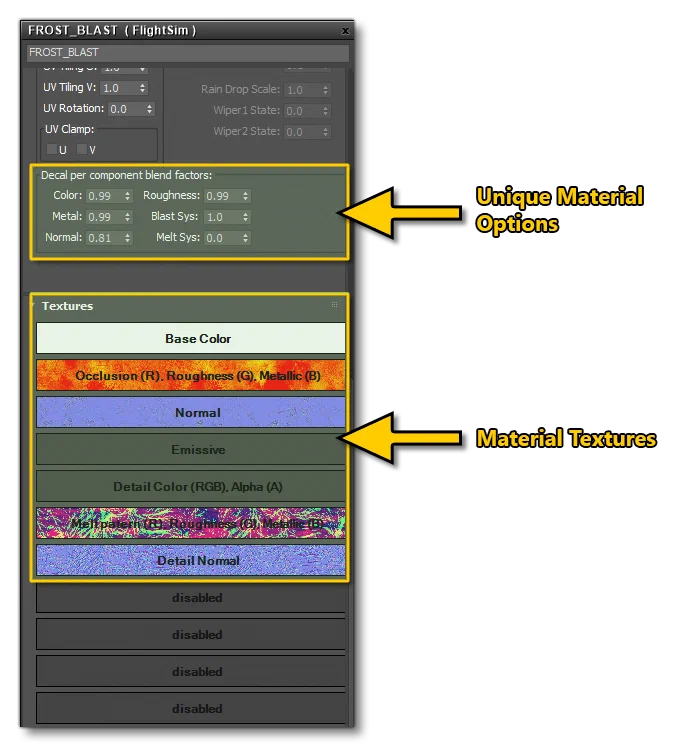
Task: Close the FROST_BLAST material window
Action: click(x=345, y=31)
